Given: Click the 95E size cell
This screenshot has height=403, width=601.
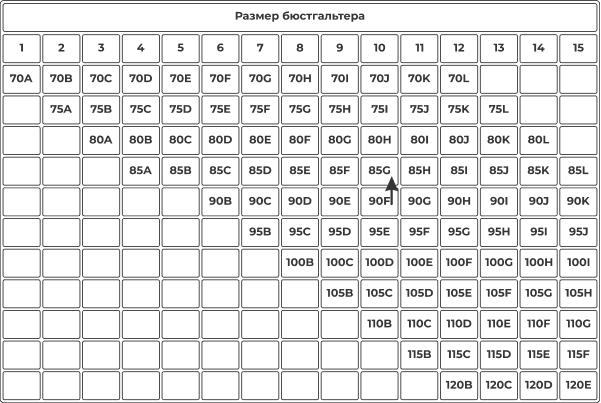Looking at the screenshot, I should pyautogui.click(x=379, y=232).
